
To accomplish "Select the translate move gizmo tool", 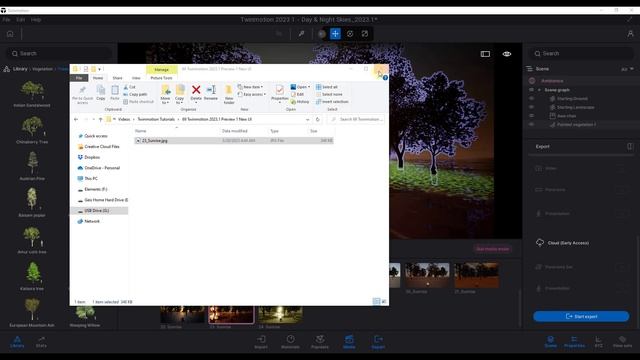I will [x=335, y=34].
